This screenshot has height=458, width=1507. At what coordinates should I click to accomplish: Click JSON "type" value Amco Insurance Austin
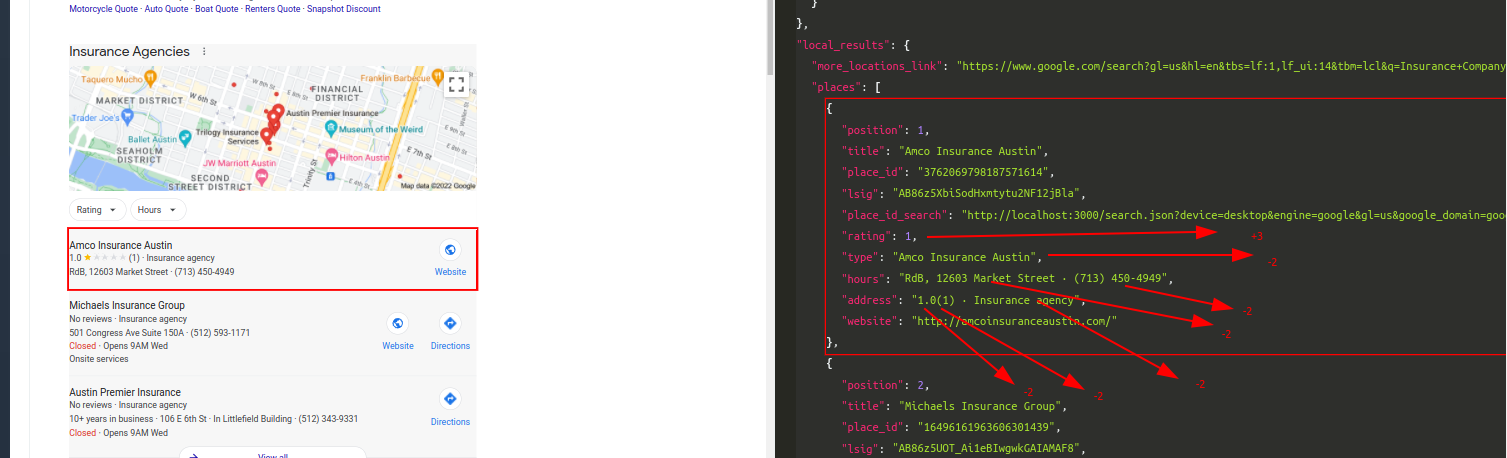(x=967, y=257)
